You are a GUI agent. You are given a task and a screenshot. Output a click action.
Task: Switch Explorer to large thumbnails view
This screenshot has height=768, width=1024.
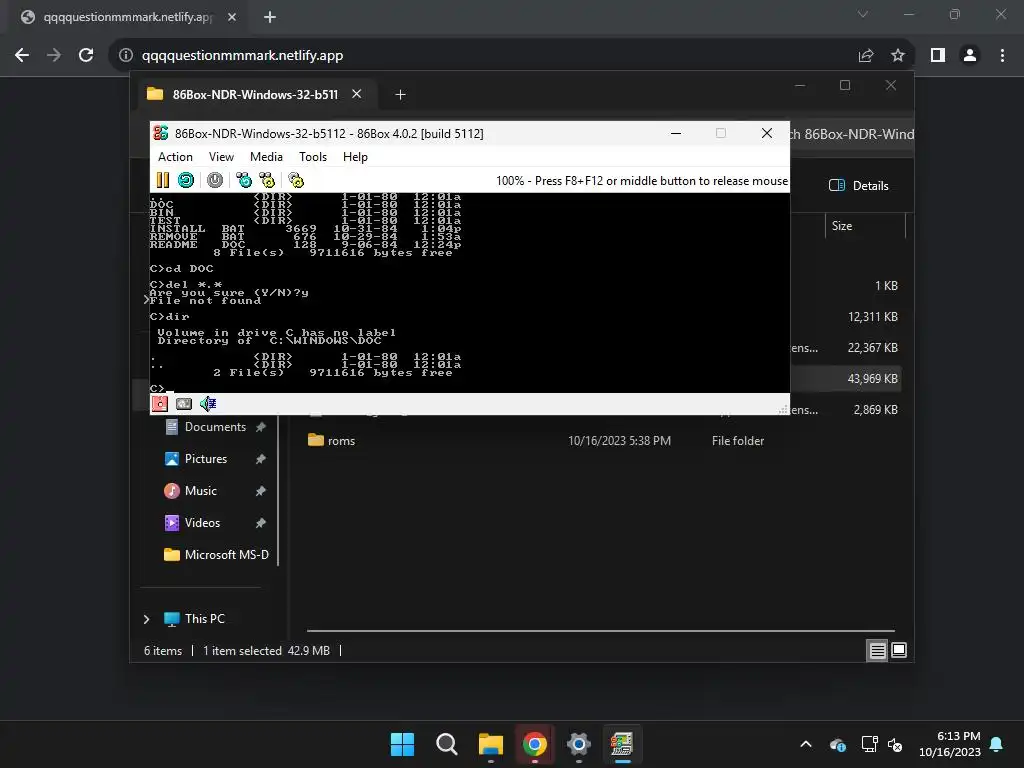899,650
